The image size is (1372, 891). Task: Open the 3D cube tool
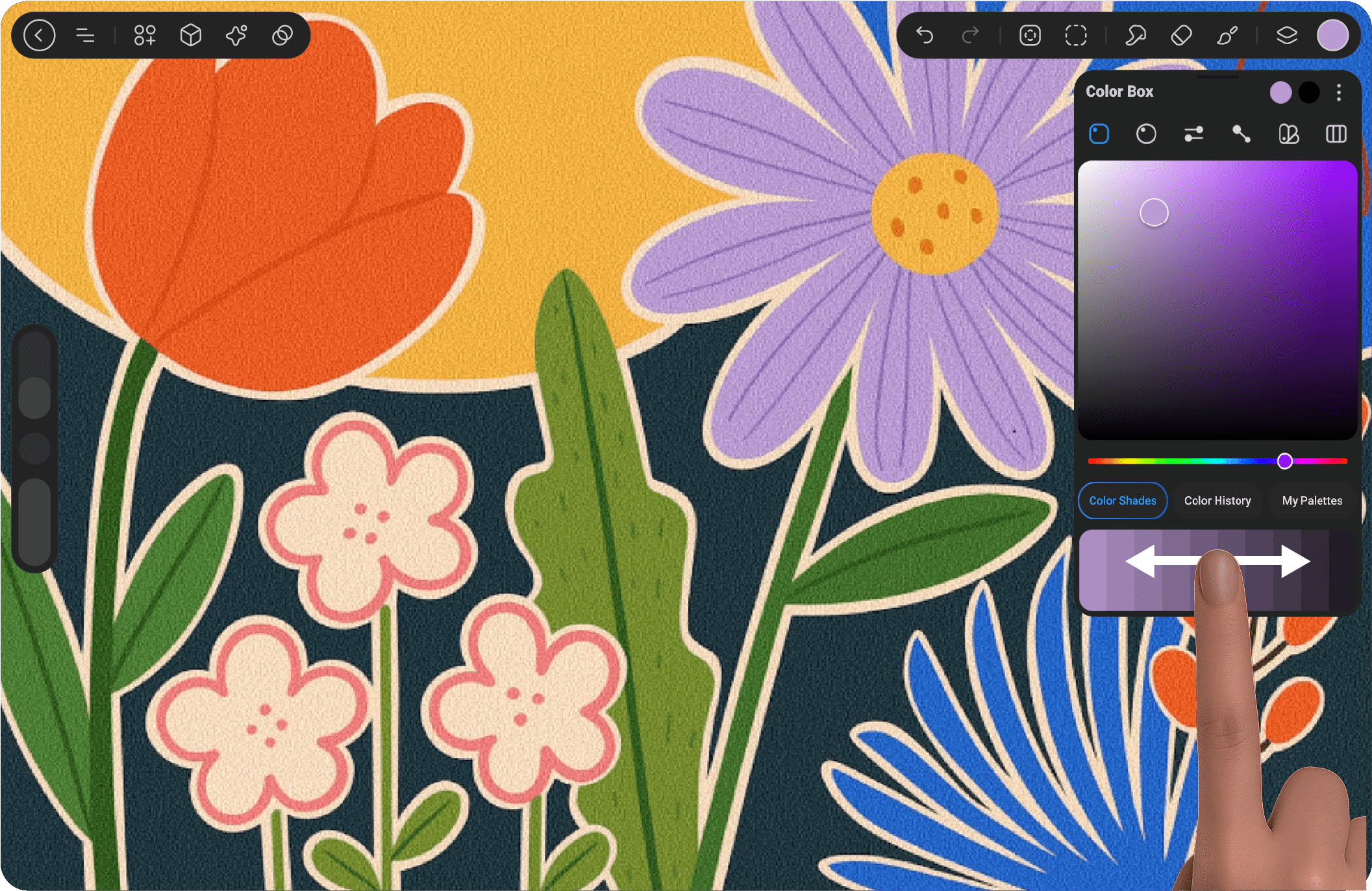(x=190, y=35)
